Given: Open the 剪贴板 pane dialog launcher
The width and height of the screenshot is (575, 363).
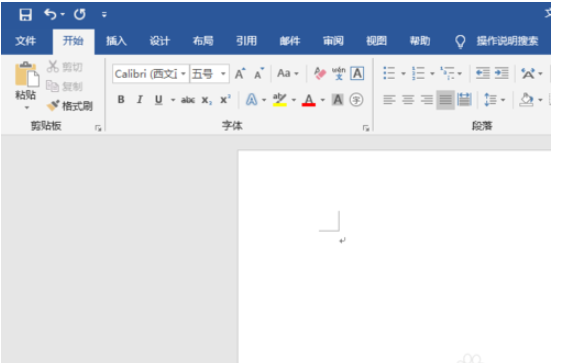Looking at the screenshot, I should pyautogui.click(x=98, y=128).
